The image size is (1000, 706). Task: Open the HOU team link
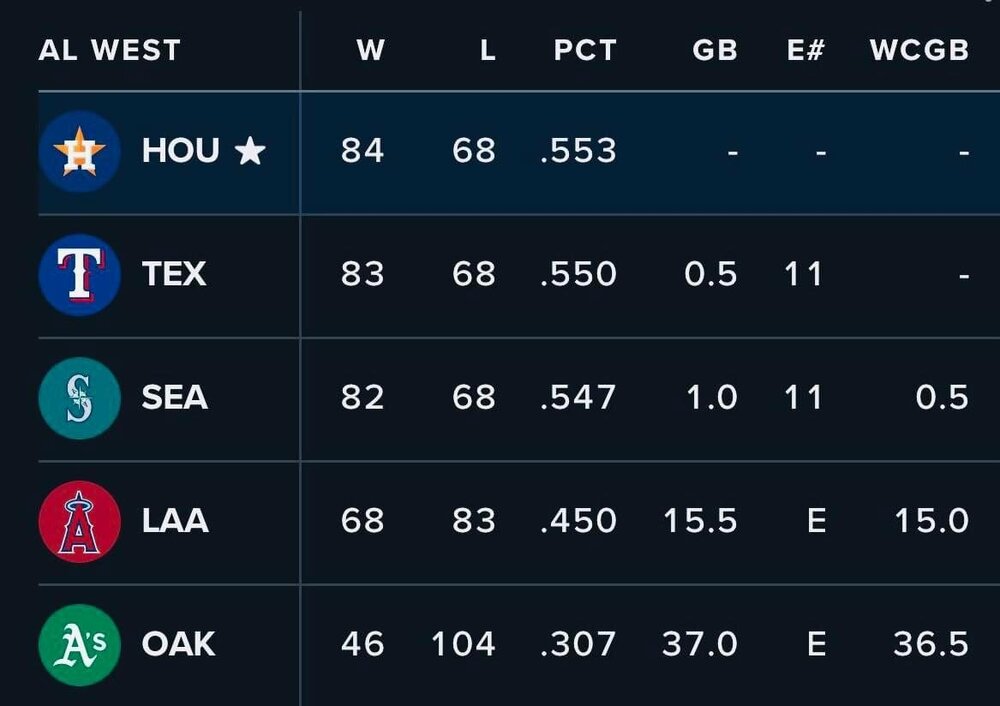181,151
